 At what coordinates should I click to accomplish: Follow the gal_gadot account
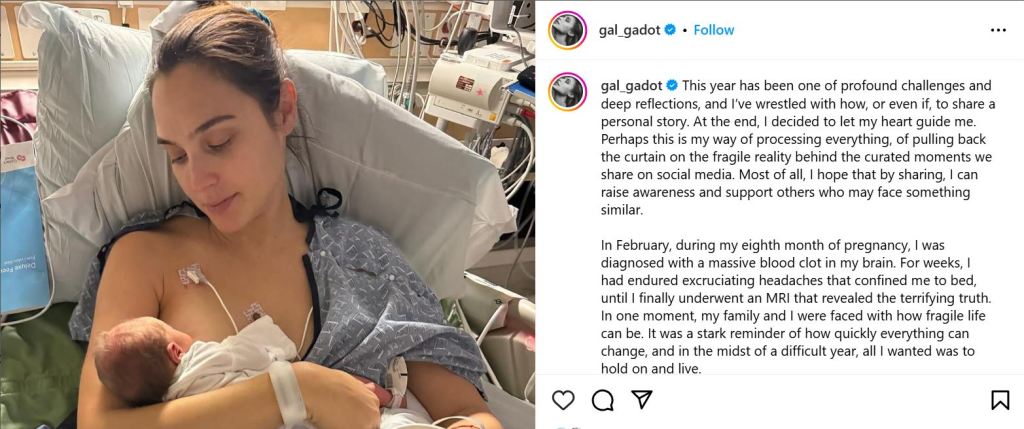[713, 30]
